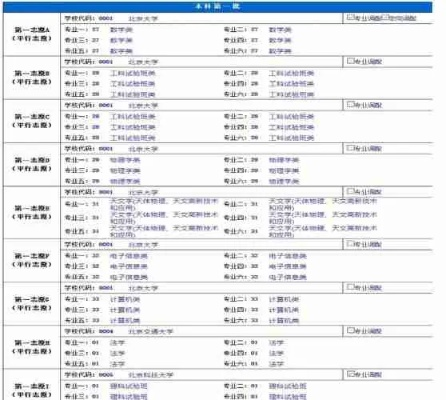This screenshot has height=400, width=446.
Task: Select the 第一志愿G (平行志愿) label
Action: (32, 303)
